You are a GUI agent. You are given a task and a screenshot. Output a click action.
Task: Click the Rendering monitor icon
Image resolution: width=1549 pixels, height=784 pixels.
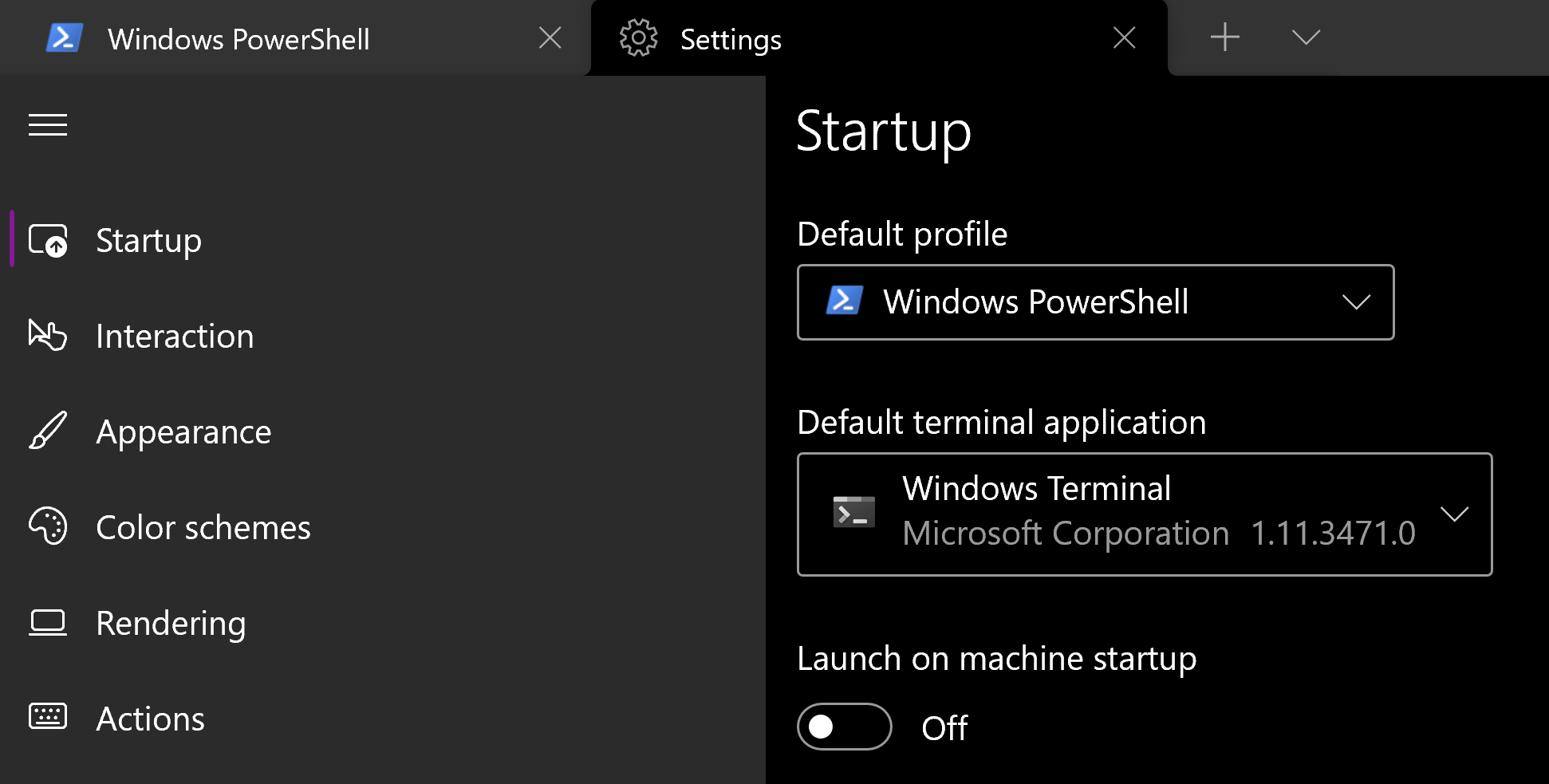pos(48,623)
